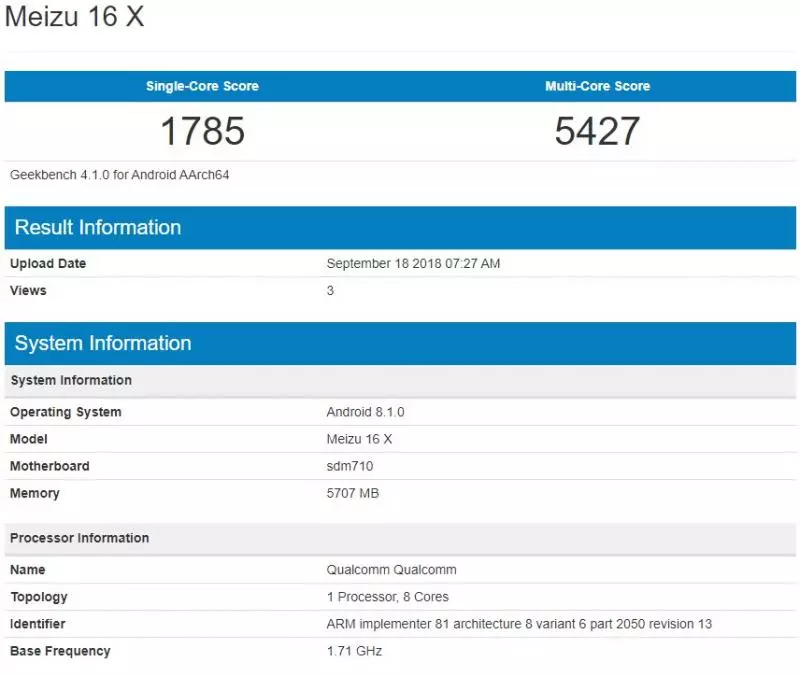Screen dimensions: 800x676
Task: Click the Base Frequency label
Action: pyautogui.click(x=60, y=651)
